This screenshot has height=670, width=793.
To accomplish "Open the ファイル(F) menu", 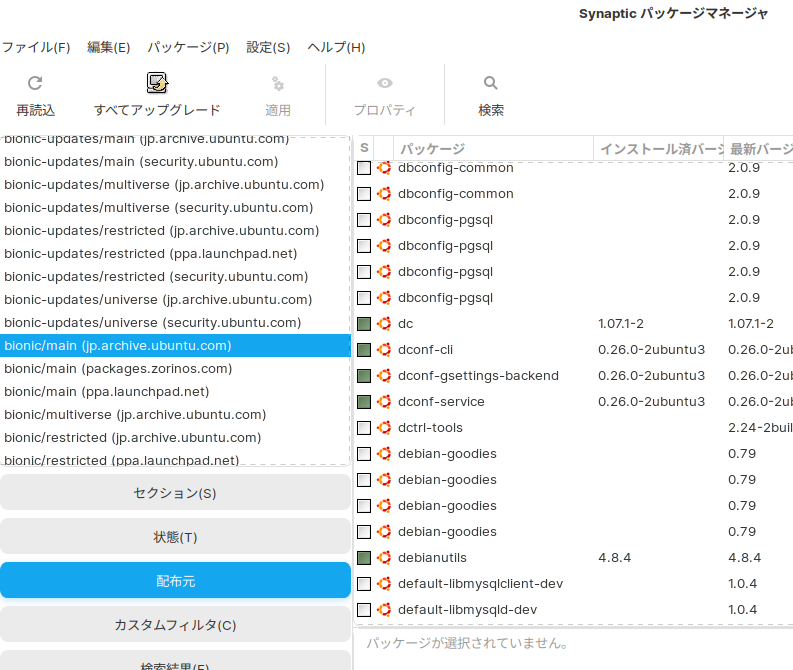I will pos(36,48).
